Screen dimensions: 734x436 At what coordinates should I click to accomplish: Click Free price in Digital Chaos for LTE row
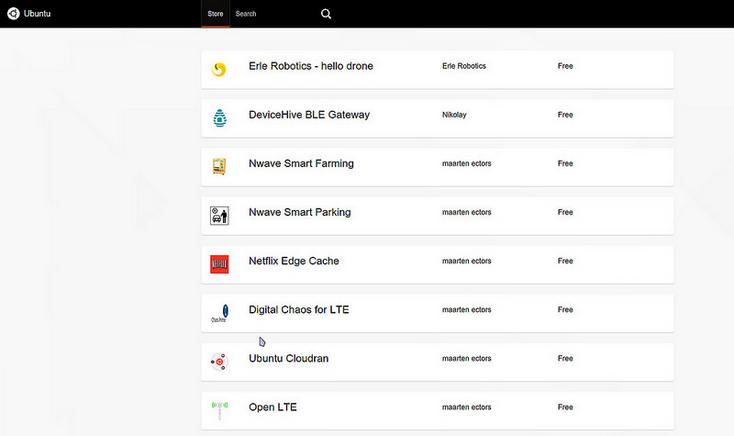coord(565,310)
